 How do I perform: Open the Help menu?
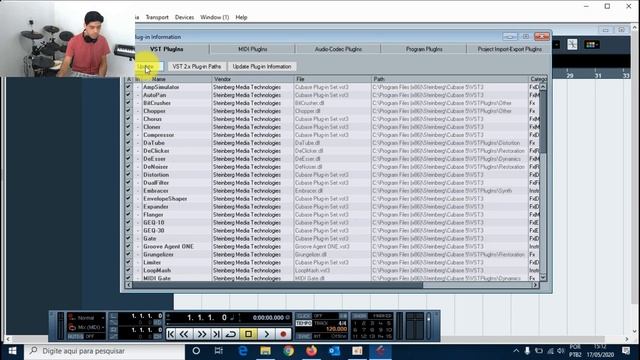[x=241, y=17]
